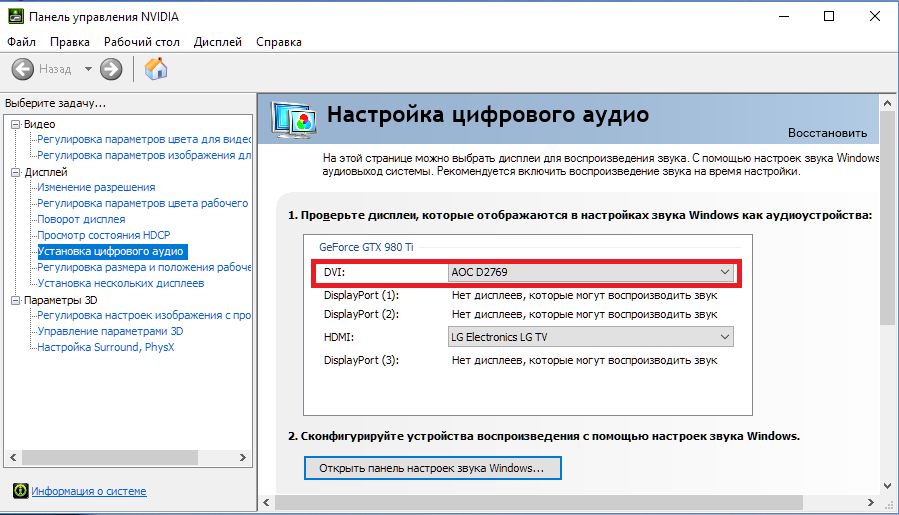Click the DisplayPort (3) label
The image size is (899, 515).
click(361, 360)
